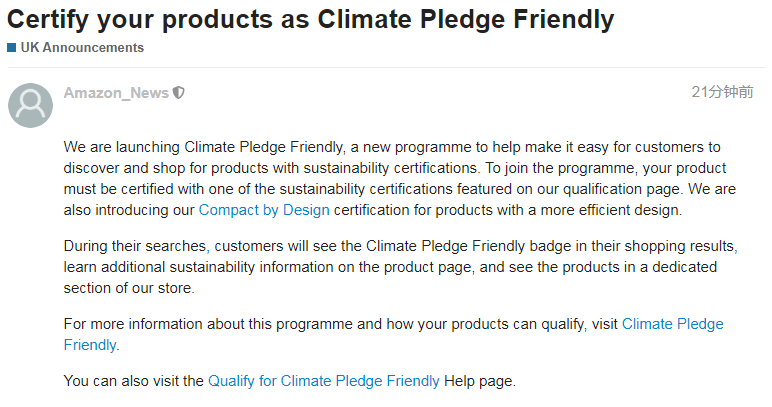Click the line "section of our store."
Image resolution: width=772 pixels, height=407 pixels.
[x=129, y=288]
